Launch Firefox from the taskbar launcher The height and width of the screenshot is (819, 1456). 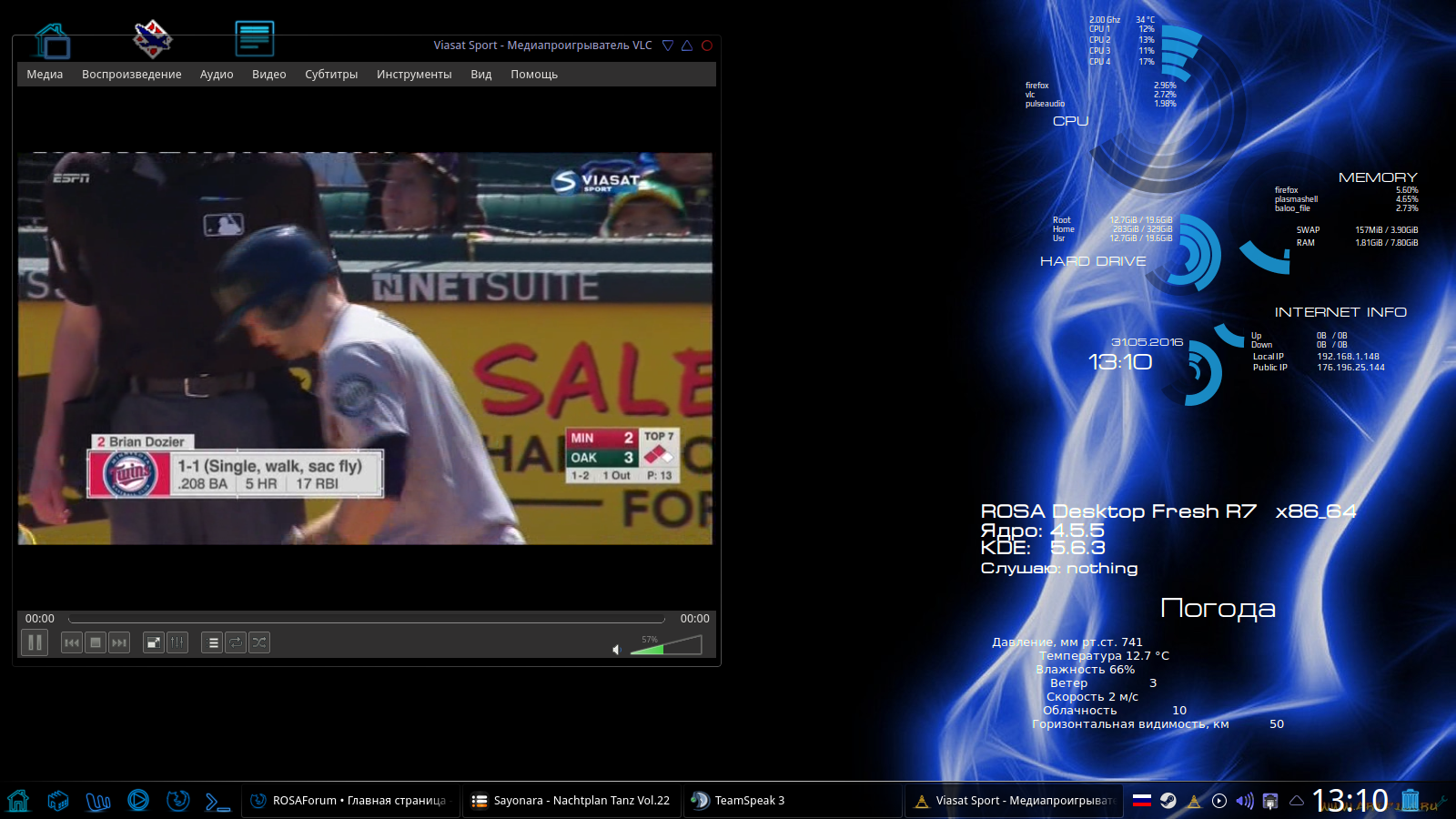tap(178, 801)
